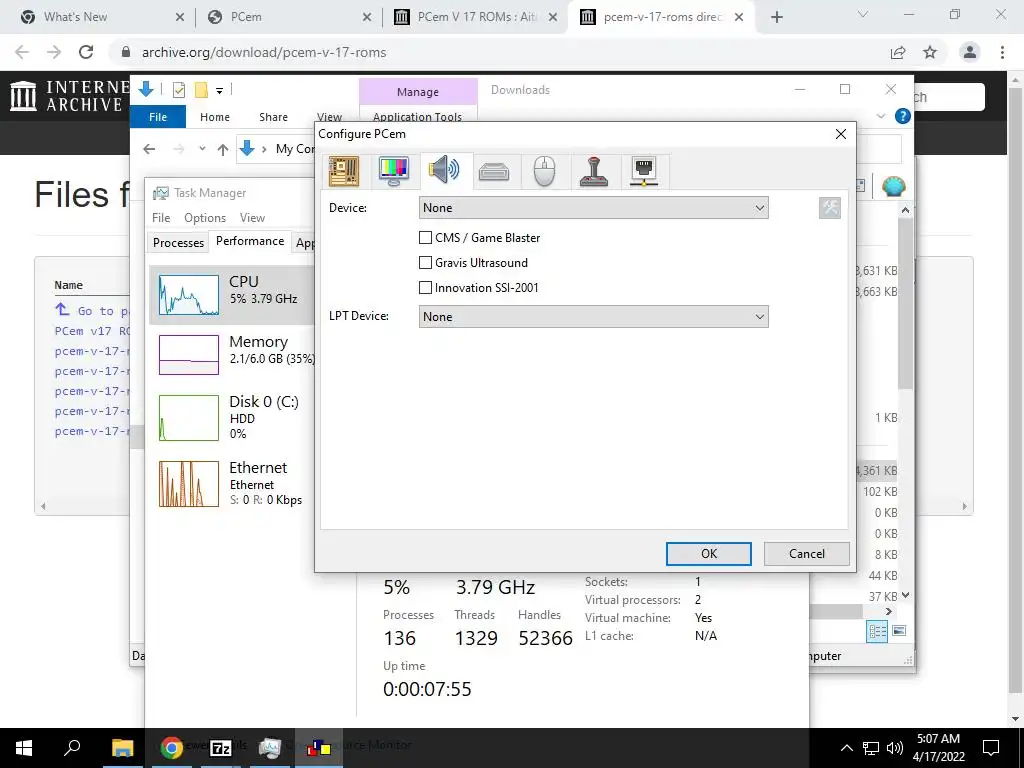Open notification center icon
This screenshot has width=1024, height=768.
pyautogui.click(x=991, y=748)
